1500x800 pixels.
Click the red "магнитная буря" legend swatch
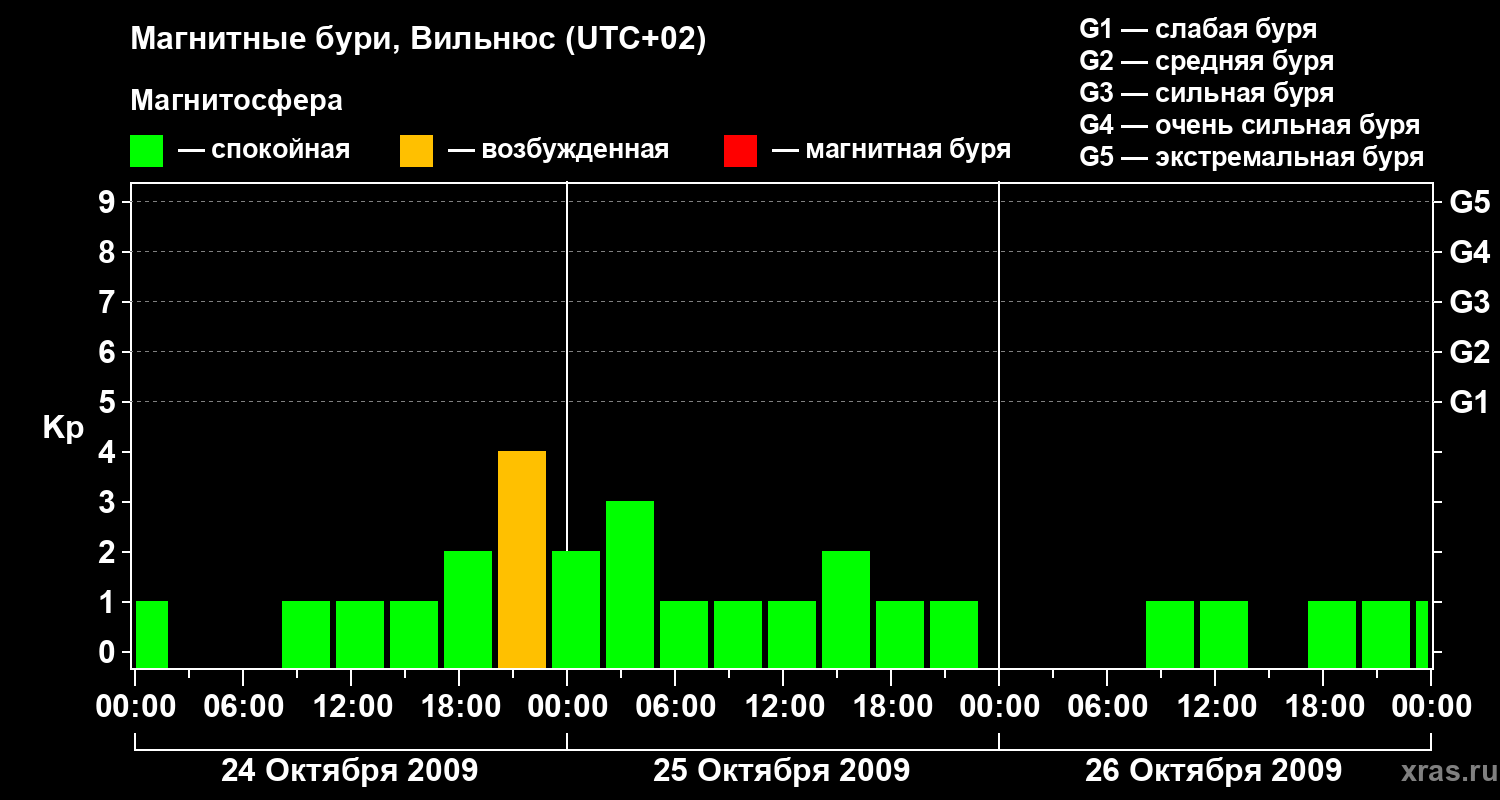(740, 150)
